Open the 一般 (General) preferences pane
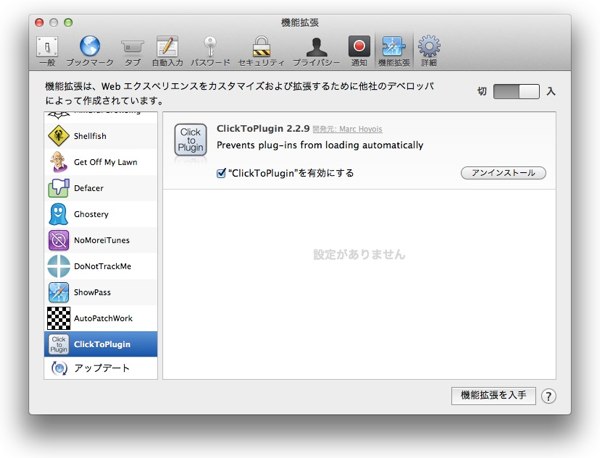Viewport: 600px width, 458px height. [47, 51]
